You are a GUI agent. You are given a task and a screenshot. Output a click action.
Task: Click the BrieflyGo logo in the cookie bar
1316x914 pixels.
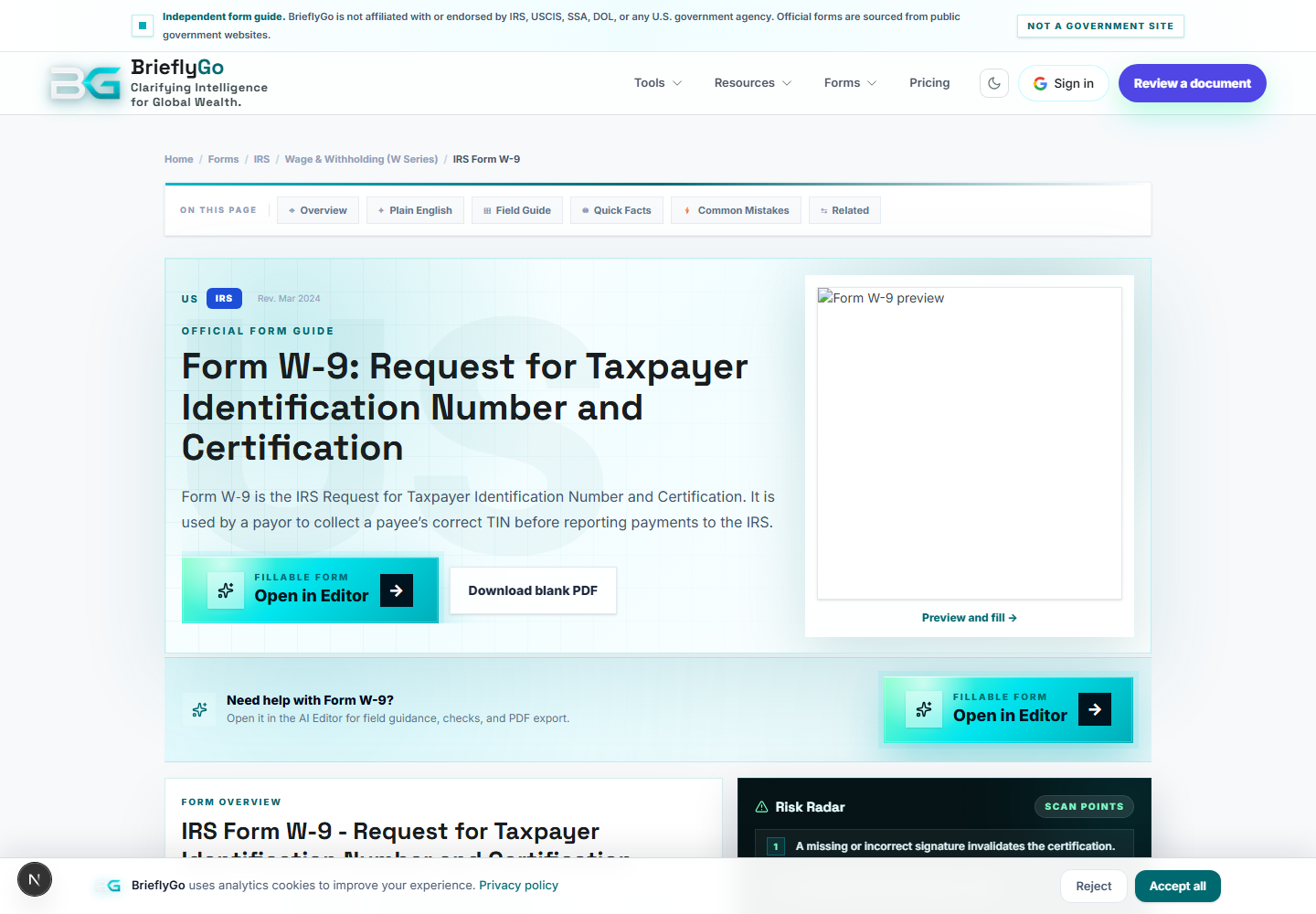(109, 886)
